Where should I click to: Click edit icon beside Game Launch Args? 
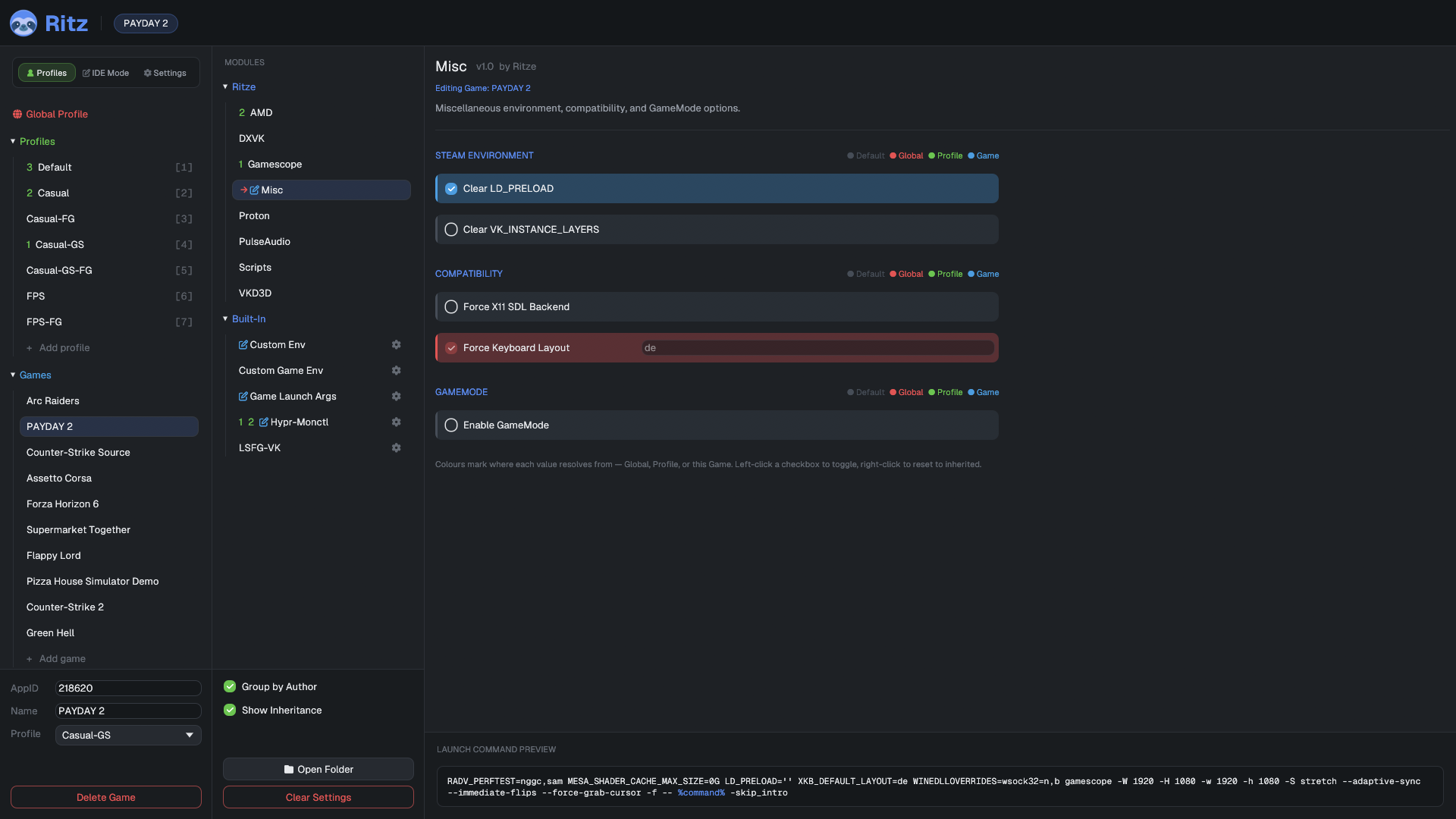coord(243,396)
